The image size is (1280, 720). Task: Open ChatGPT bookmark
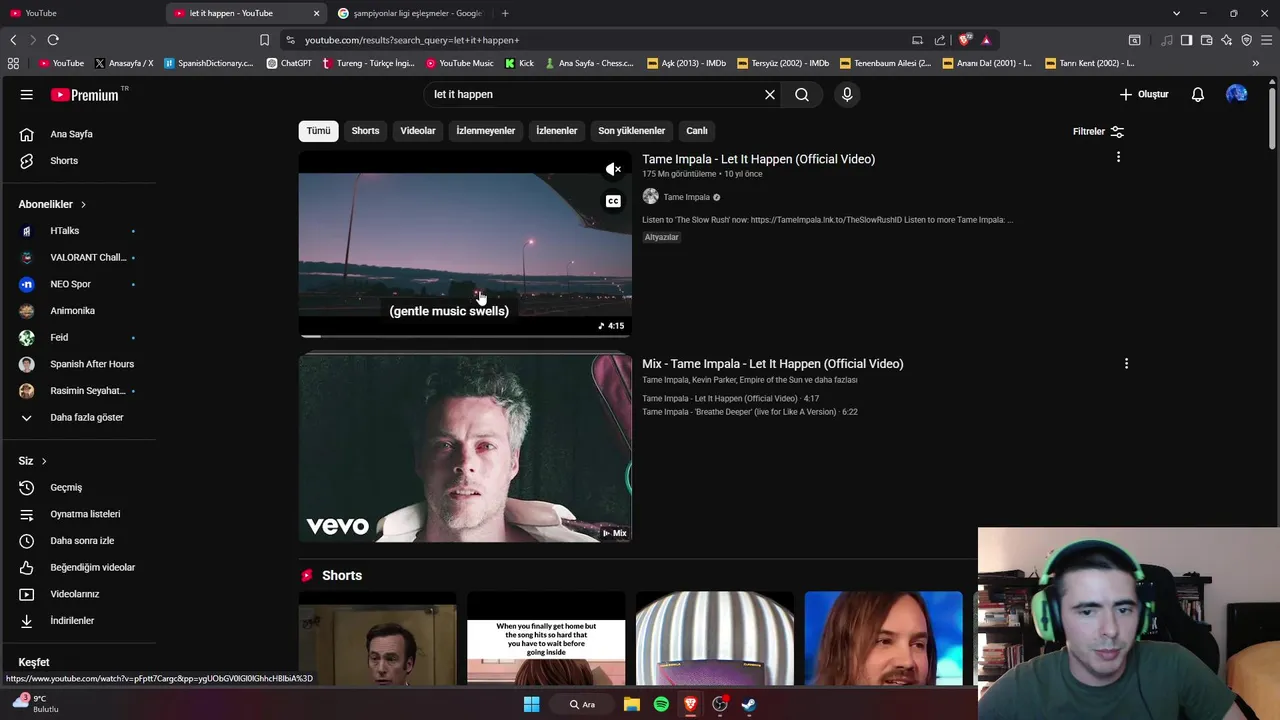pos(289,63)
